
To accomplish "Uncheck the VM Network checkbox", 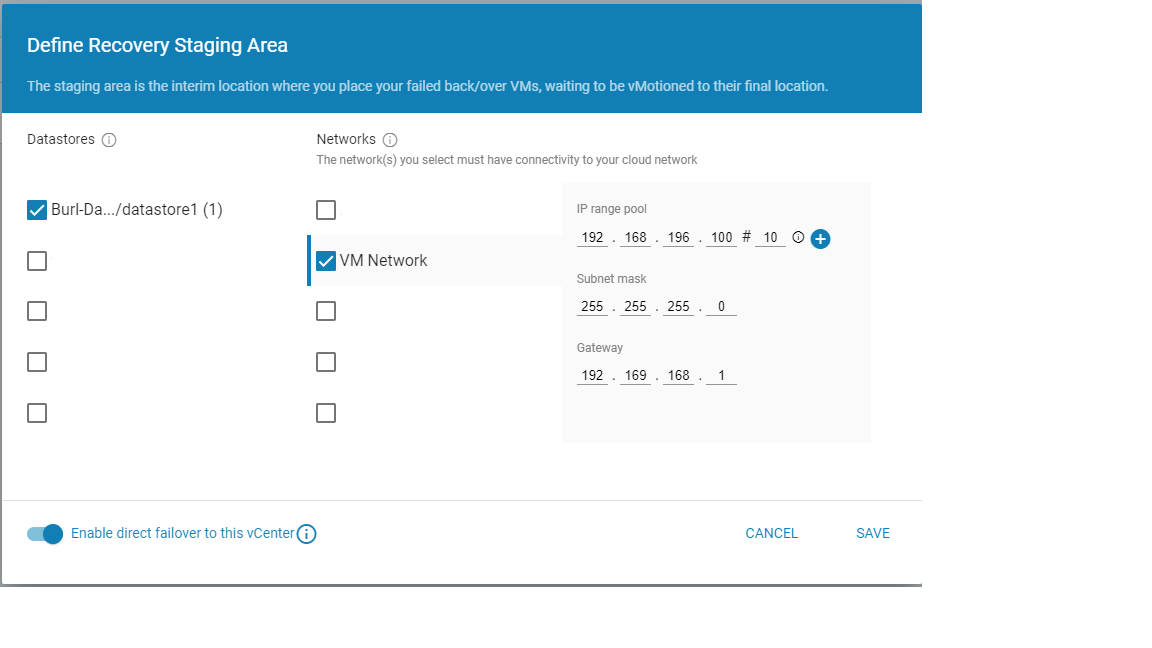I will (325, 260).
